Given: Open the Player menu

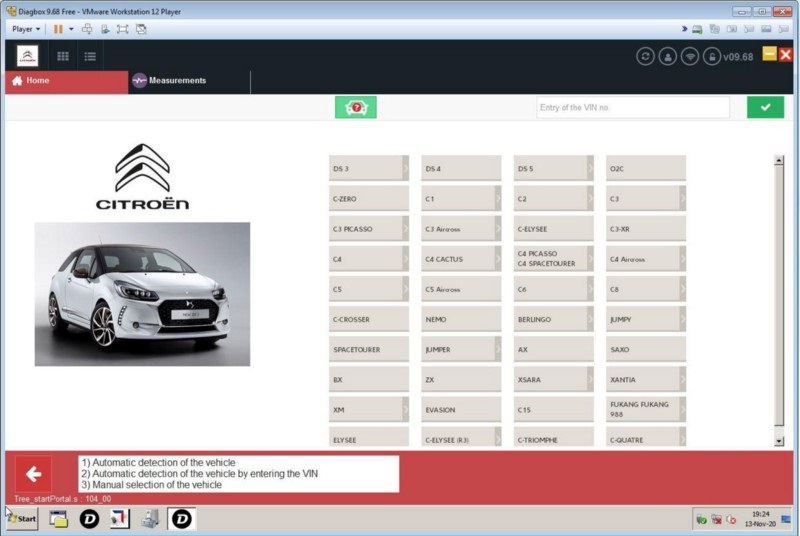Looking at the screenshot, I should tap(26, 29).
